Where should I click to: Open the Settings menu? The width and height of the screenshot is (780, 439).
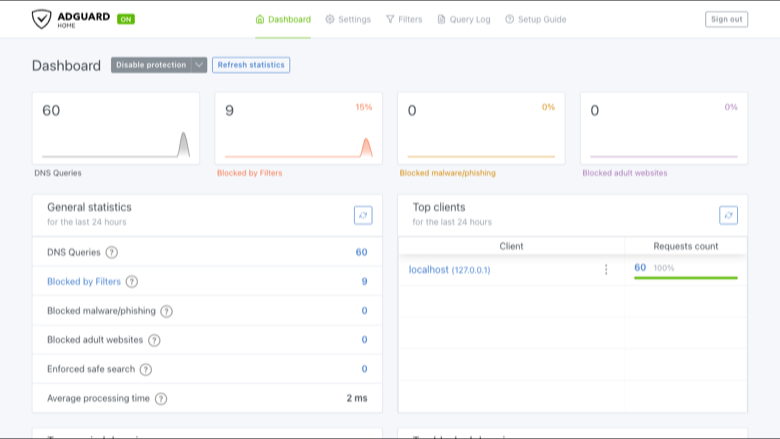pos(348,19)
